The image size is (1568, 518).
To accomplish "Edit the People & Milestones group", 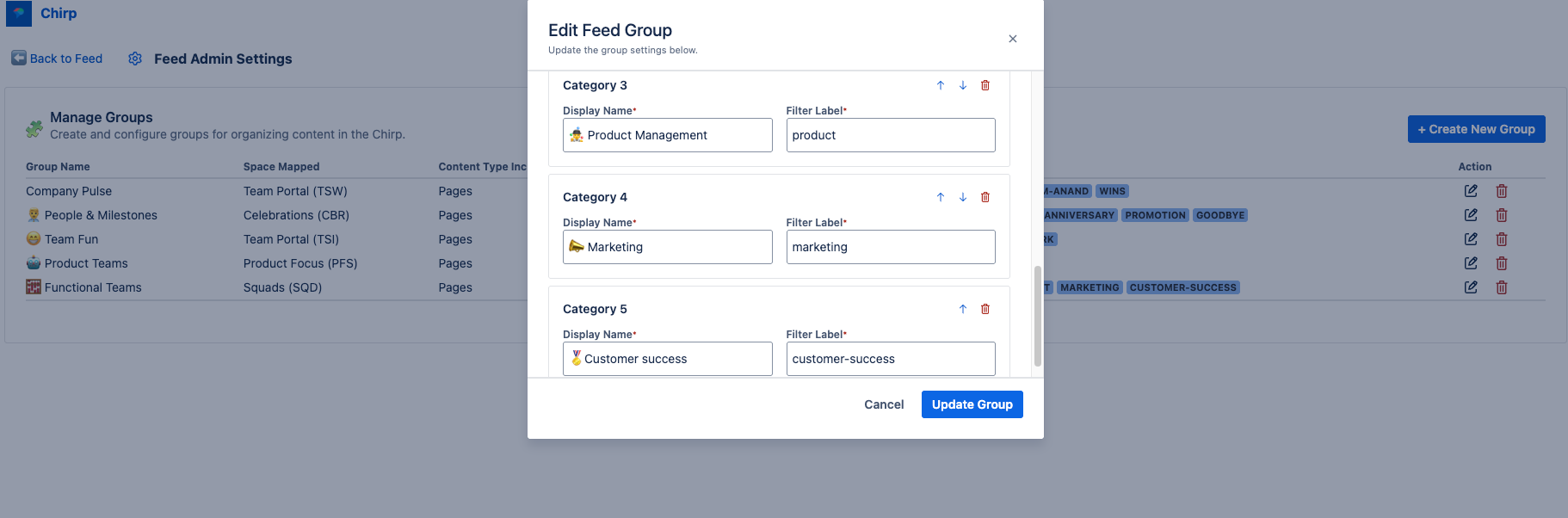I will tap(1471, 215).
